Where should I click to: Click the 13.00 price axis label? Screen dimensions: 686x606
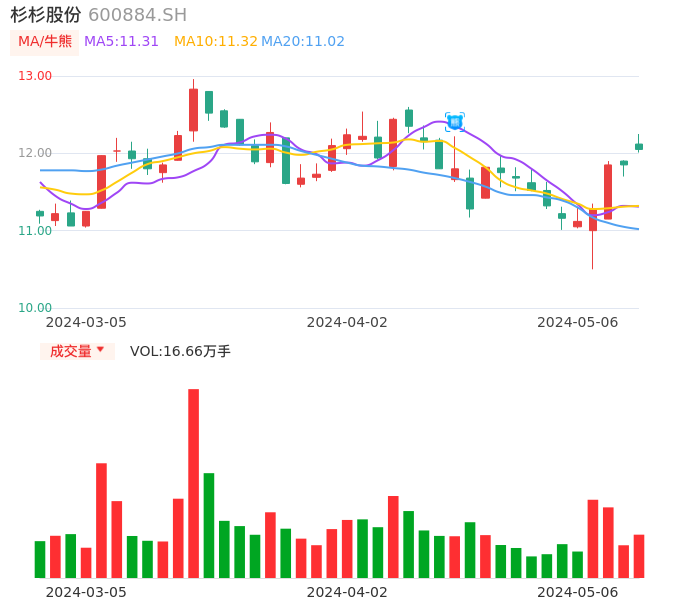click(35, 76)
